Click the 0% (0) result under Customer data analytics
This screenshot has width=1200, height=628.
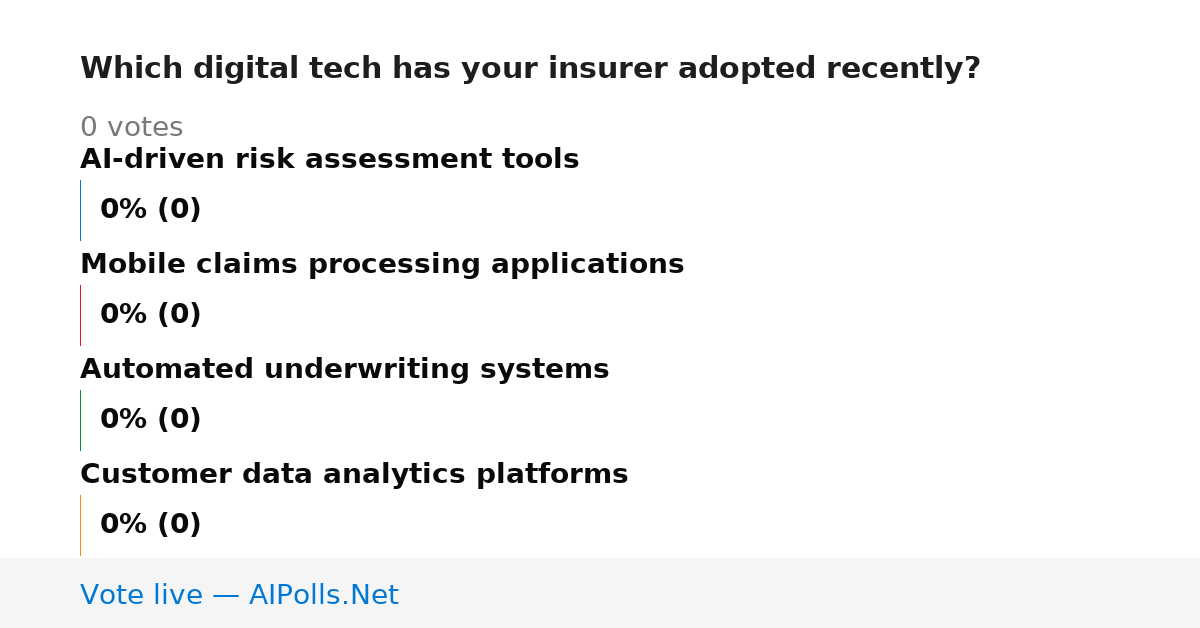pos(150,525)
